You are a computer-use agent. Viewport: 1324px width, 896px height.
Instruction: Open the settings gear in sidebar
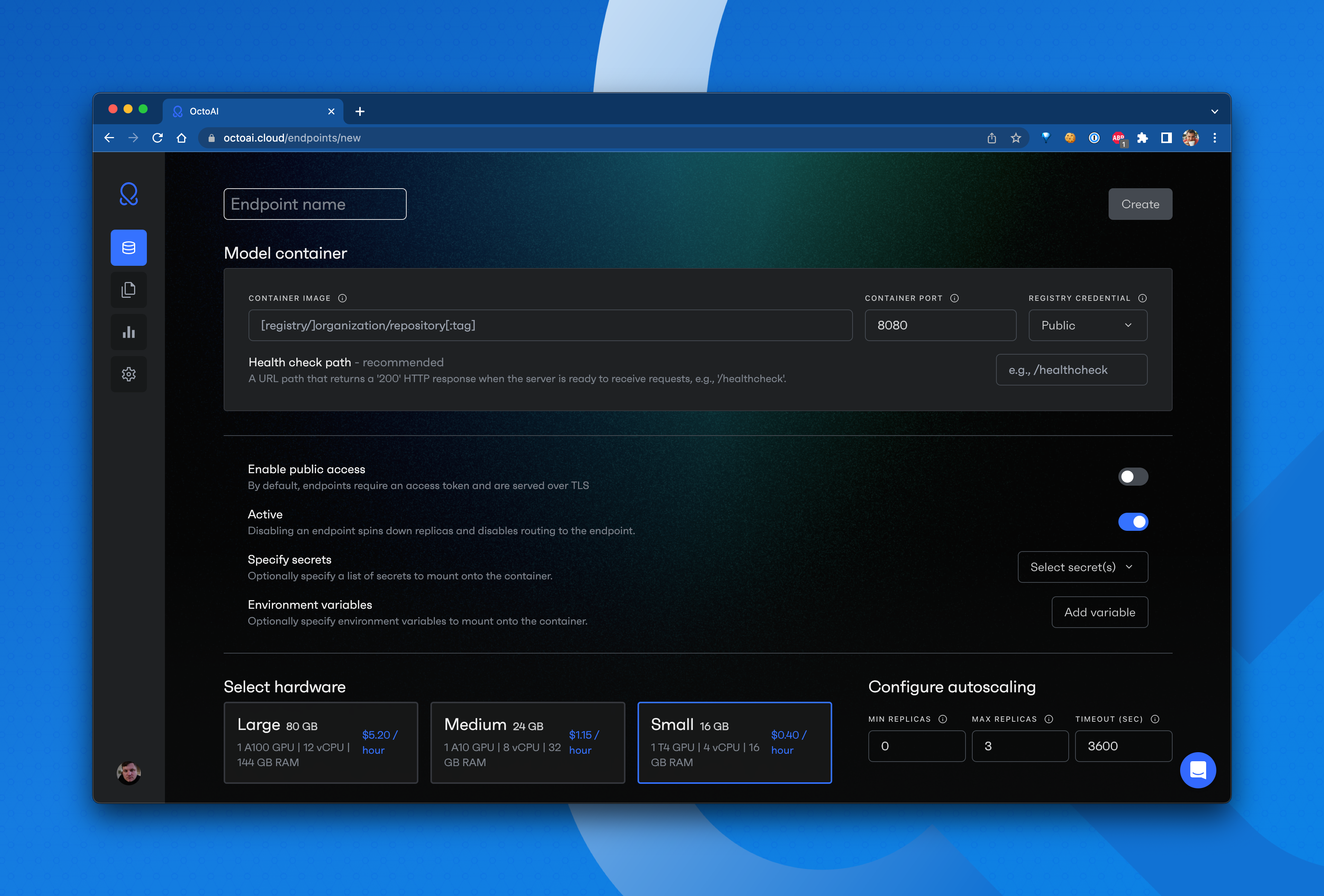(x=129, y=374)
